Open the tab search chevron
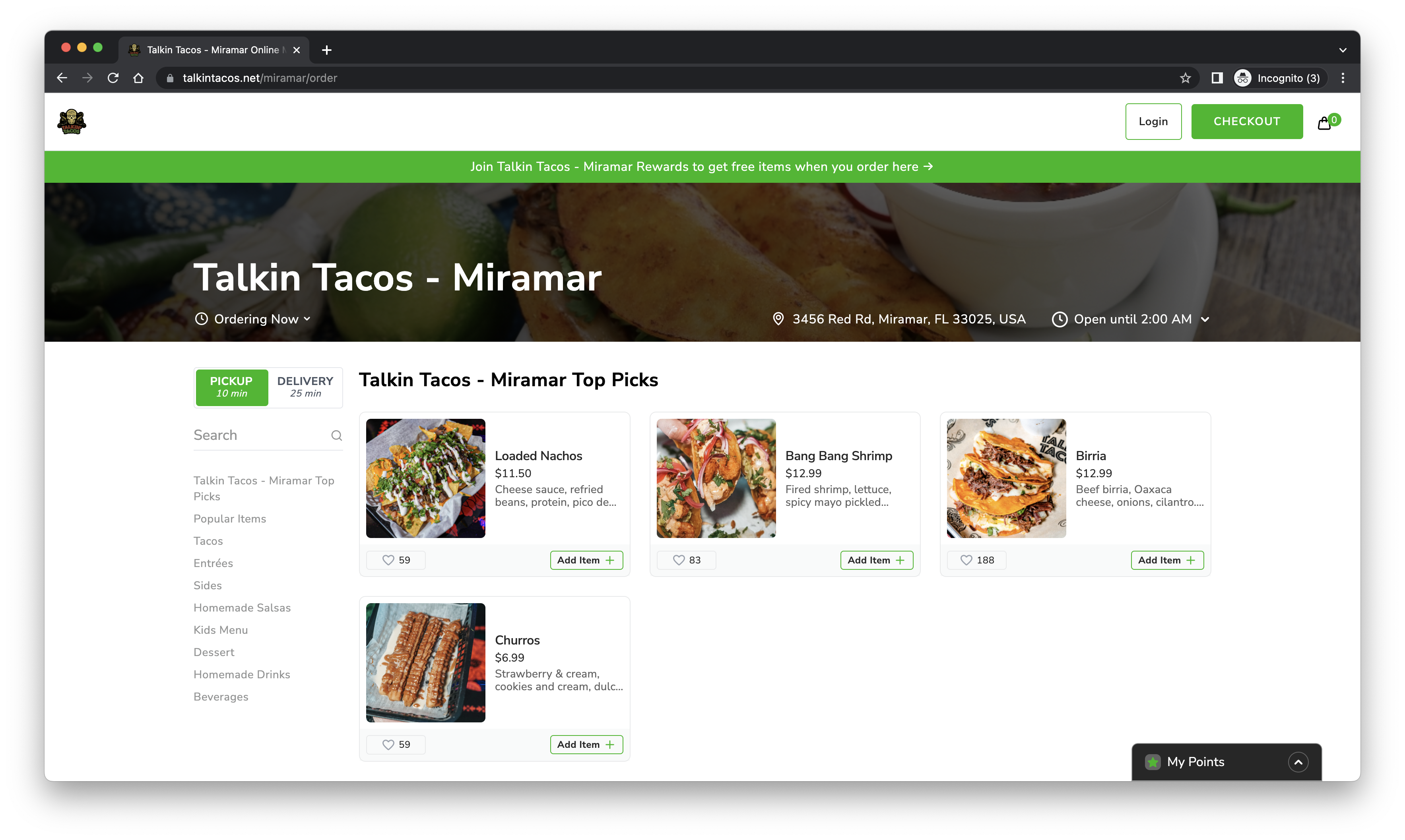Viewport: 1405px width, 840px height. 1343,50
